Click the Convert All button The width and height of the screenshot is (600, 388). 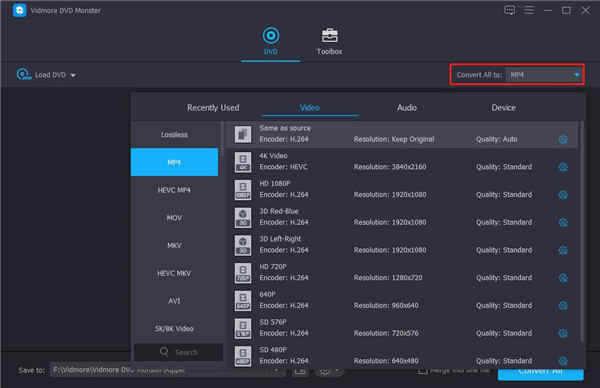[540, 374]
